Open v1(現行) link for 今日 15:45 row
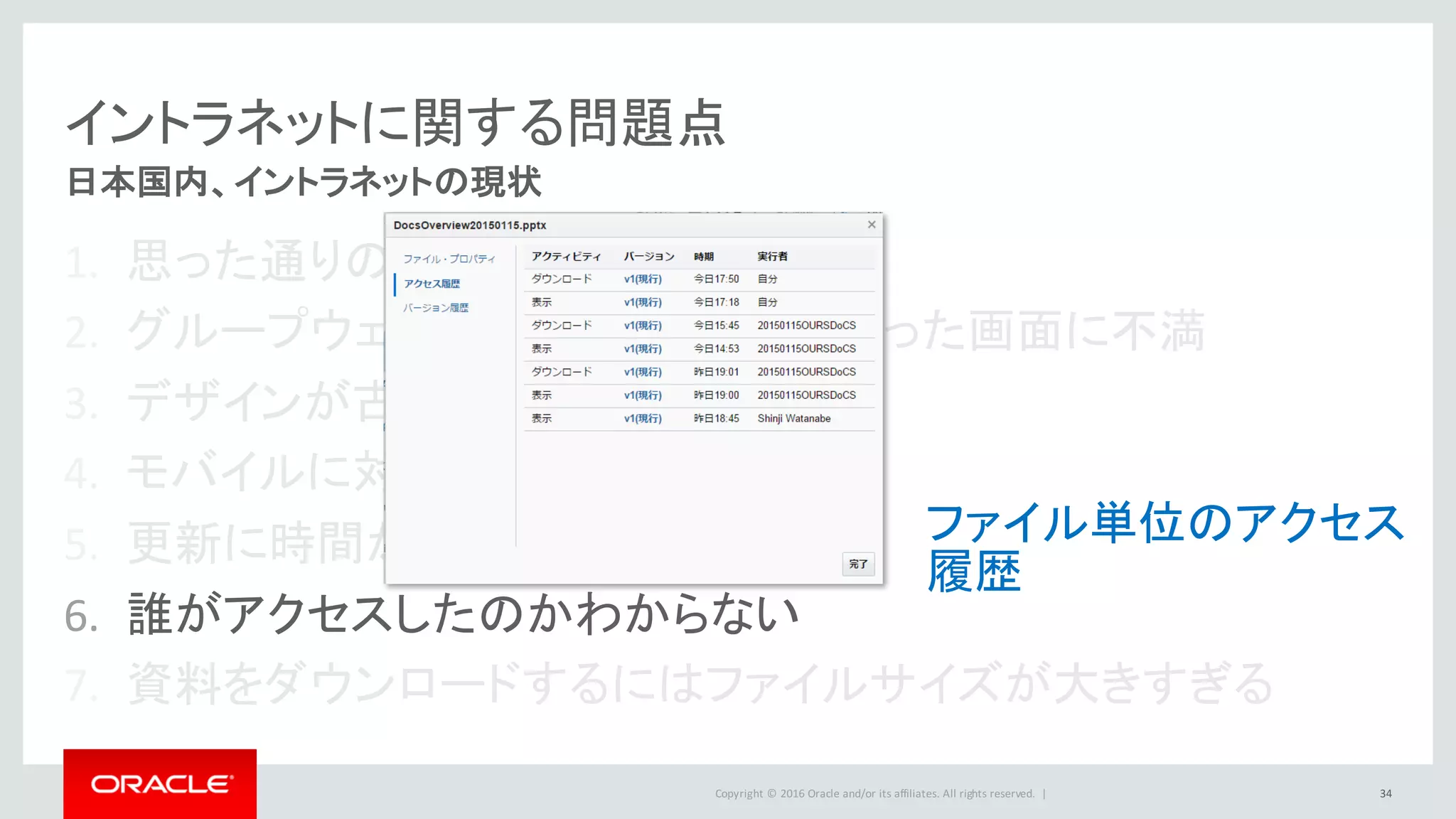This screenshot has height=819, width=1456. (x=643, y=326)
